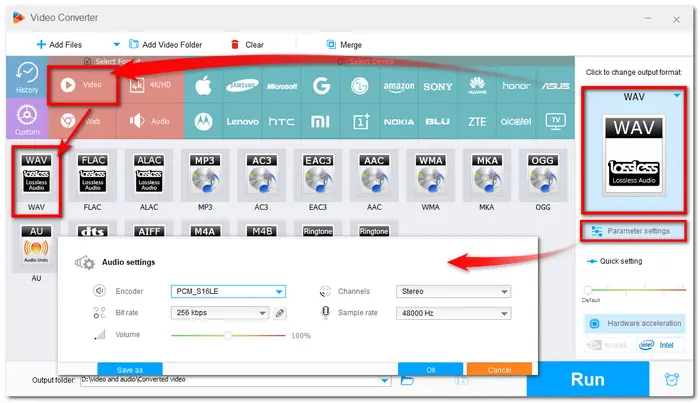Adjust the Quick setting slider handle
700x403 pixels.
(588, 290)
